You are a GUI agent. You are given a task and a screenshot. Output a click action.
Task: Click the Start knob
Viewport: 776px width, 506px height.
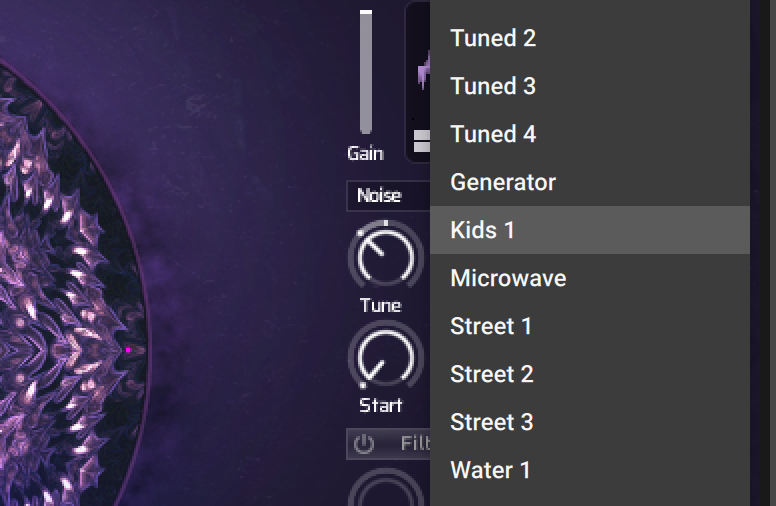pyautogui.click(x=386, y=355)
